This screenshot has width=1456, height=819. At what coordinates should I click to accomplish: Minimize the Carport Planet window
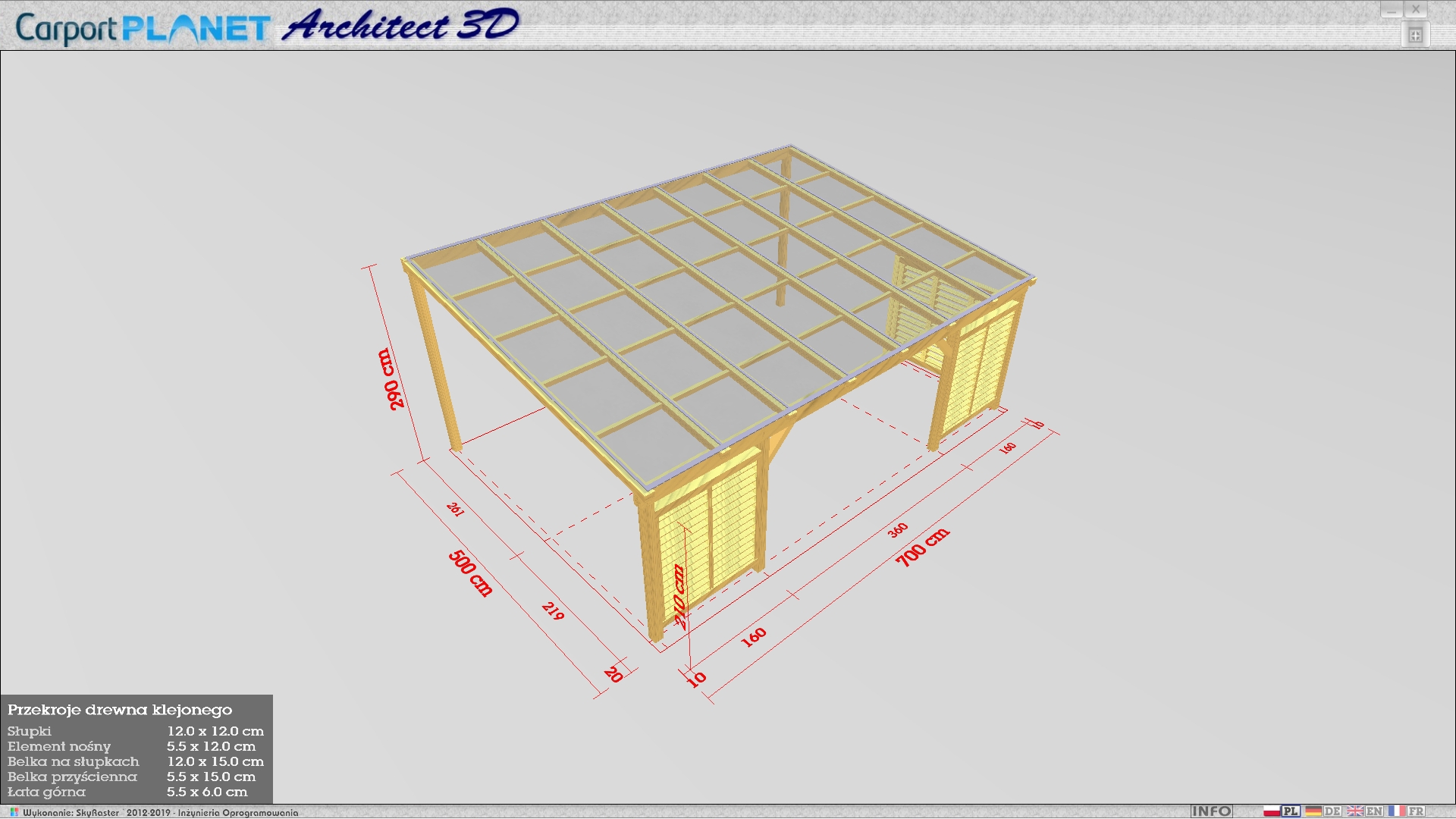tap(1392, 10)
